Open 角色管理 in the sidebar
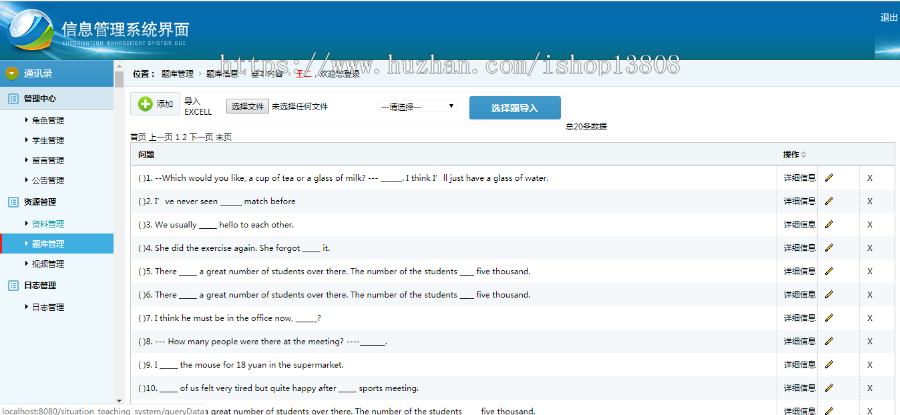The width and height of the screenshot is (900, 415). pos(48,121)
